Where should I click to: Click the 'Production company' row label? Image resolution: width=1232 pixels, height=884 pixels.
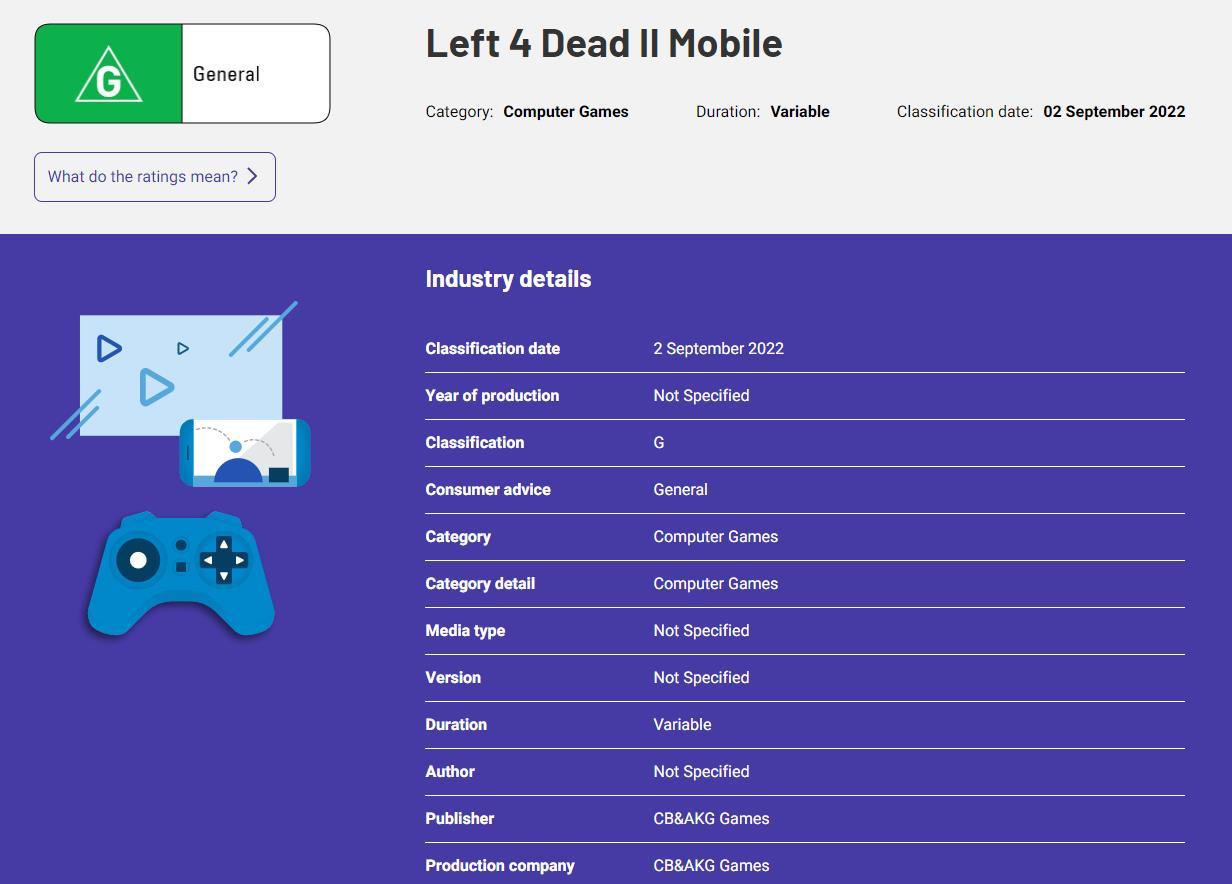[x=500, y=866]
